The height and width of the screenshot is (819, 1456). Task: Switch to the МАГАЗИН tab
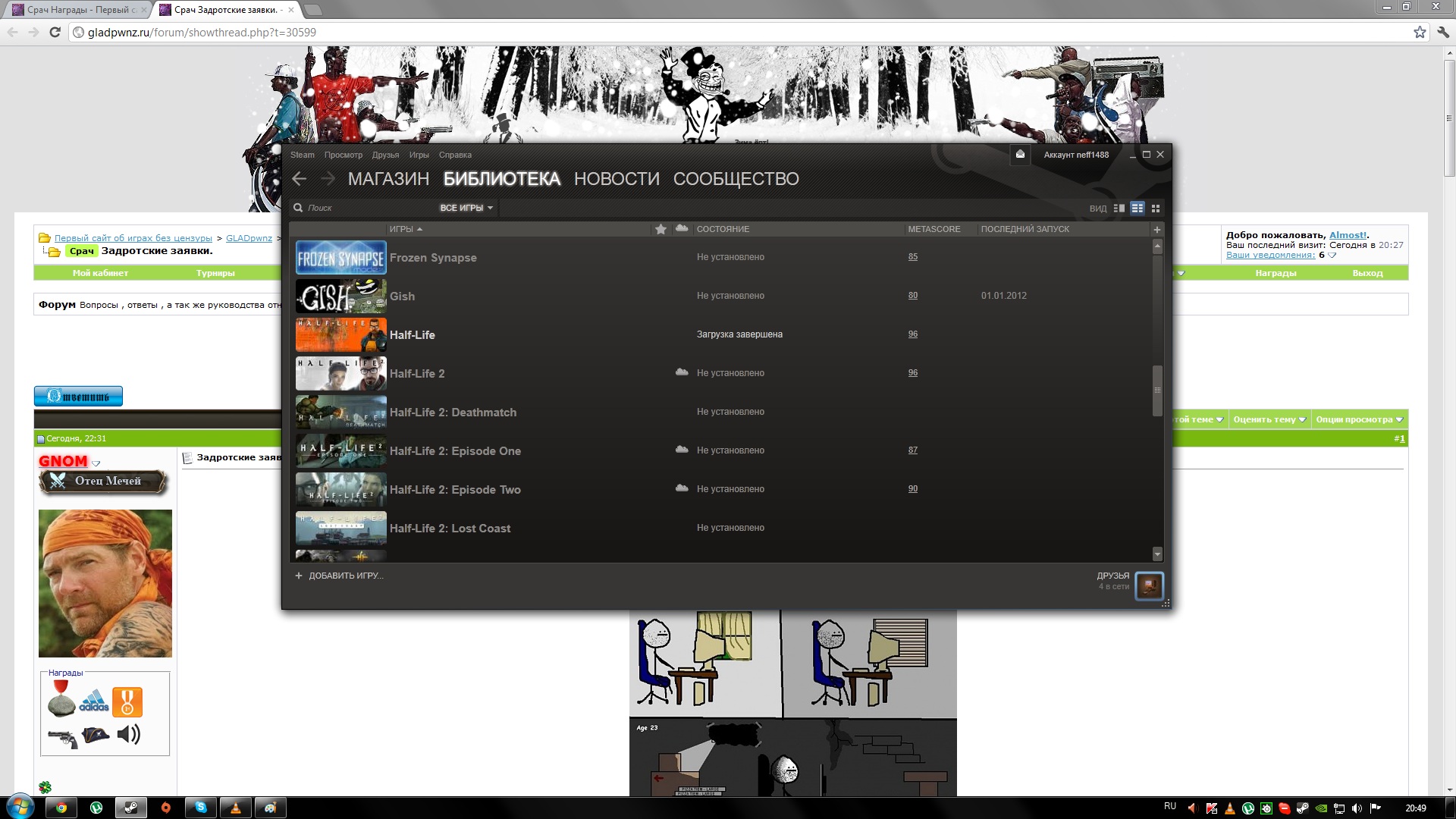pos(388,179)
